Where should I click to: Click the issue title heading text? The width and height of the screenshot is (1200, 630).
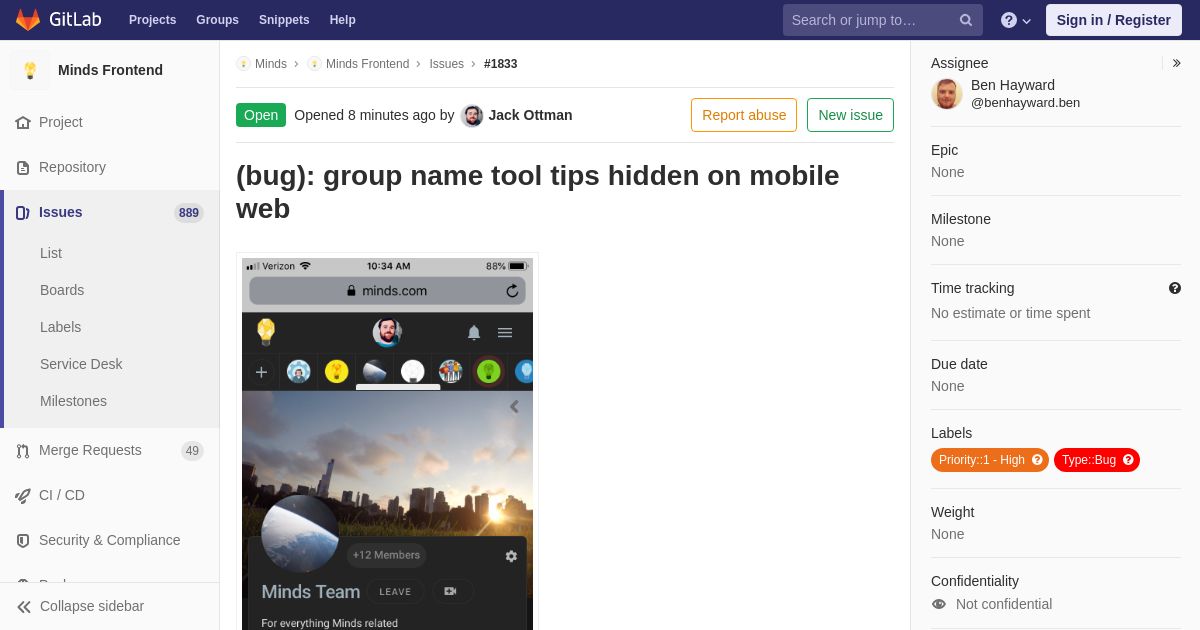click(538, 192)
